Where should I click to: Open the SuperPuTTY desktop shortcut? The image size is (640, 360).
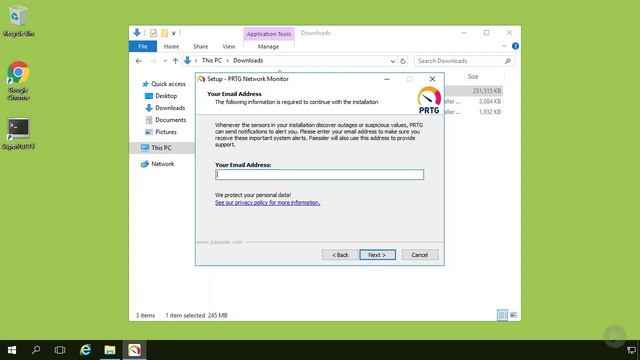[18, 133]
